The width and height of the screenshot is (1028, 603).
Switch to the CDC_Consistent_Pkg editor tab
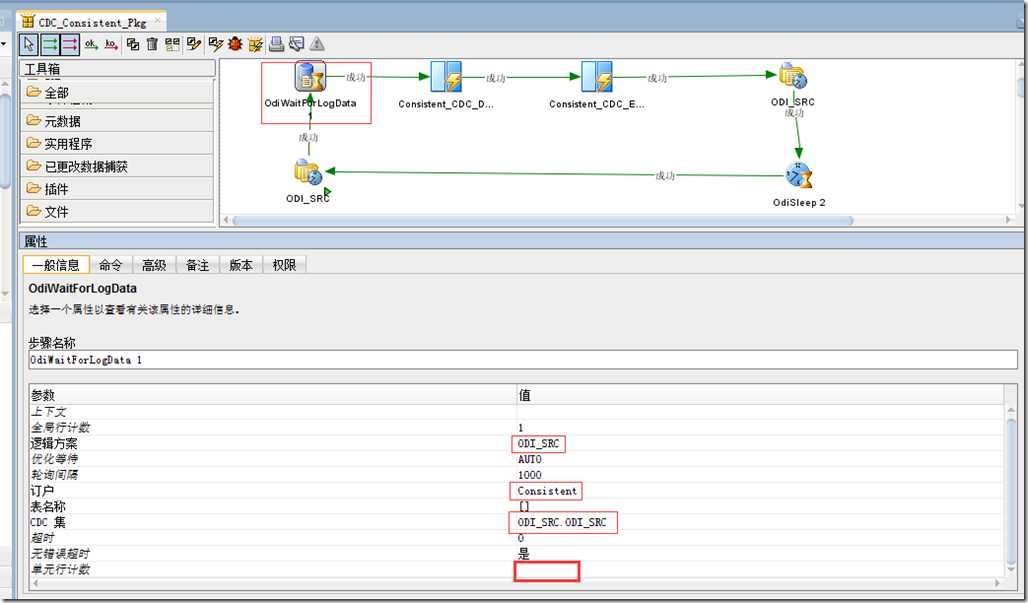(92, 22)
